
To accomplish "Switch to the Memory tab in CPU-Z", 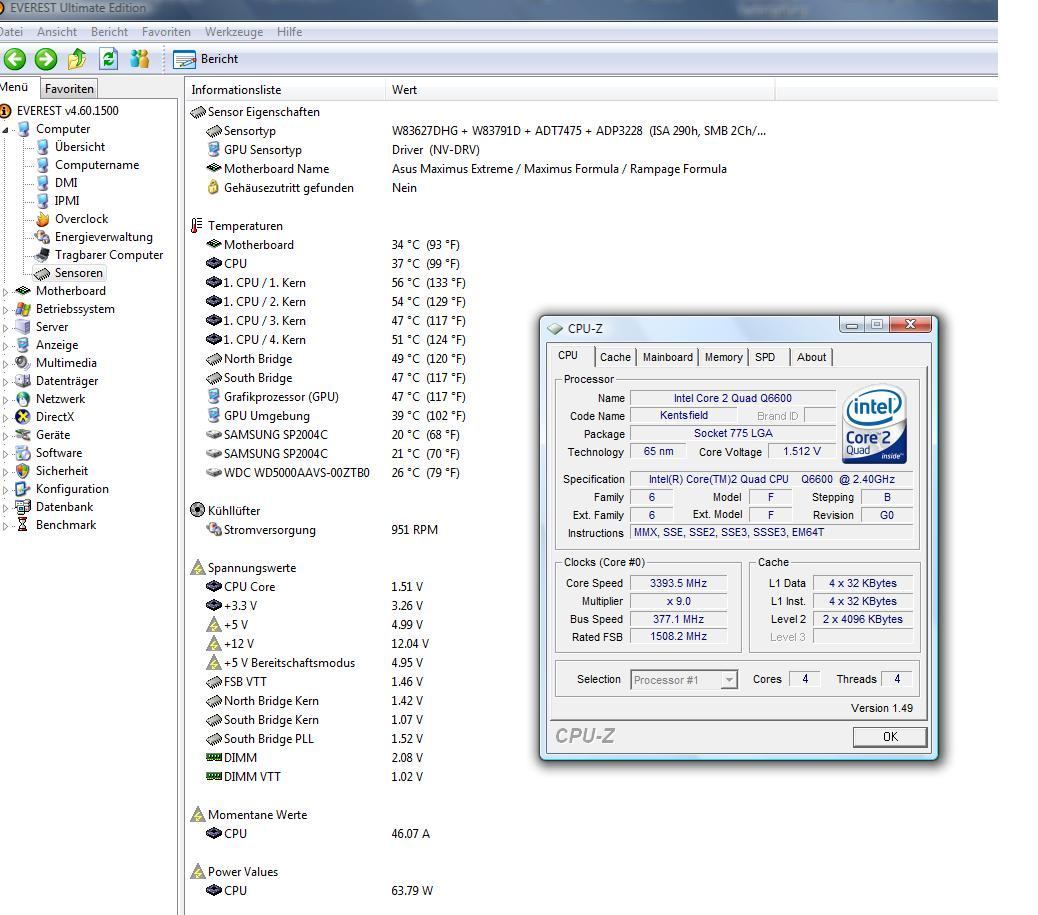I will pyautogui.click(x=723, y=357).
